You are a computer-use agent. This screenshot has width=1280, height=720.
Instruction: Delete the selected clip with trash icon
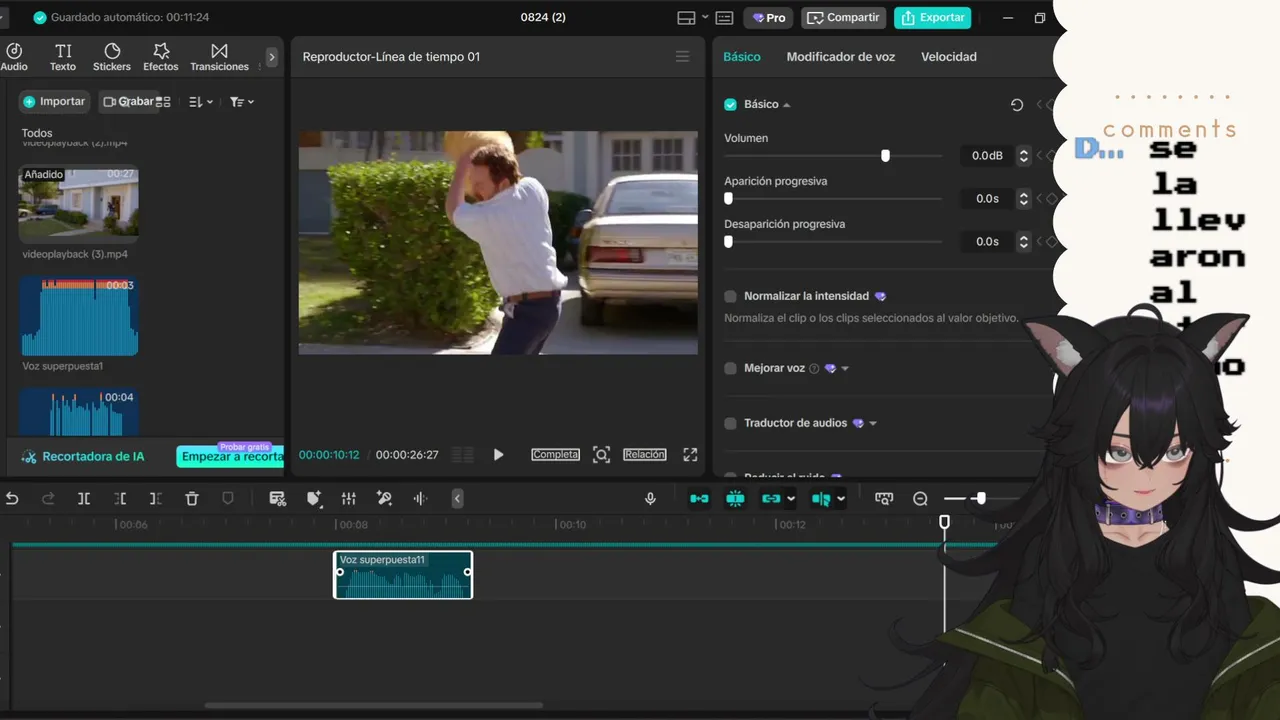click(x=192, y=498)
